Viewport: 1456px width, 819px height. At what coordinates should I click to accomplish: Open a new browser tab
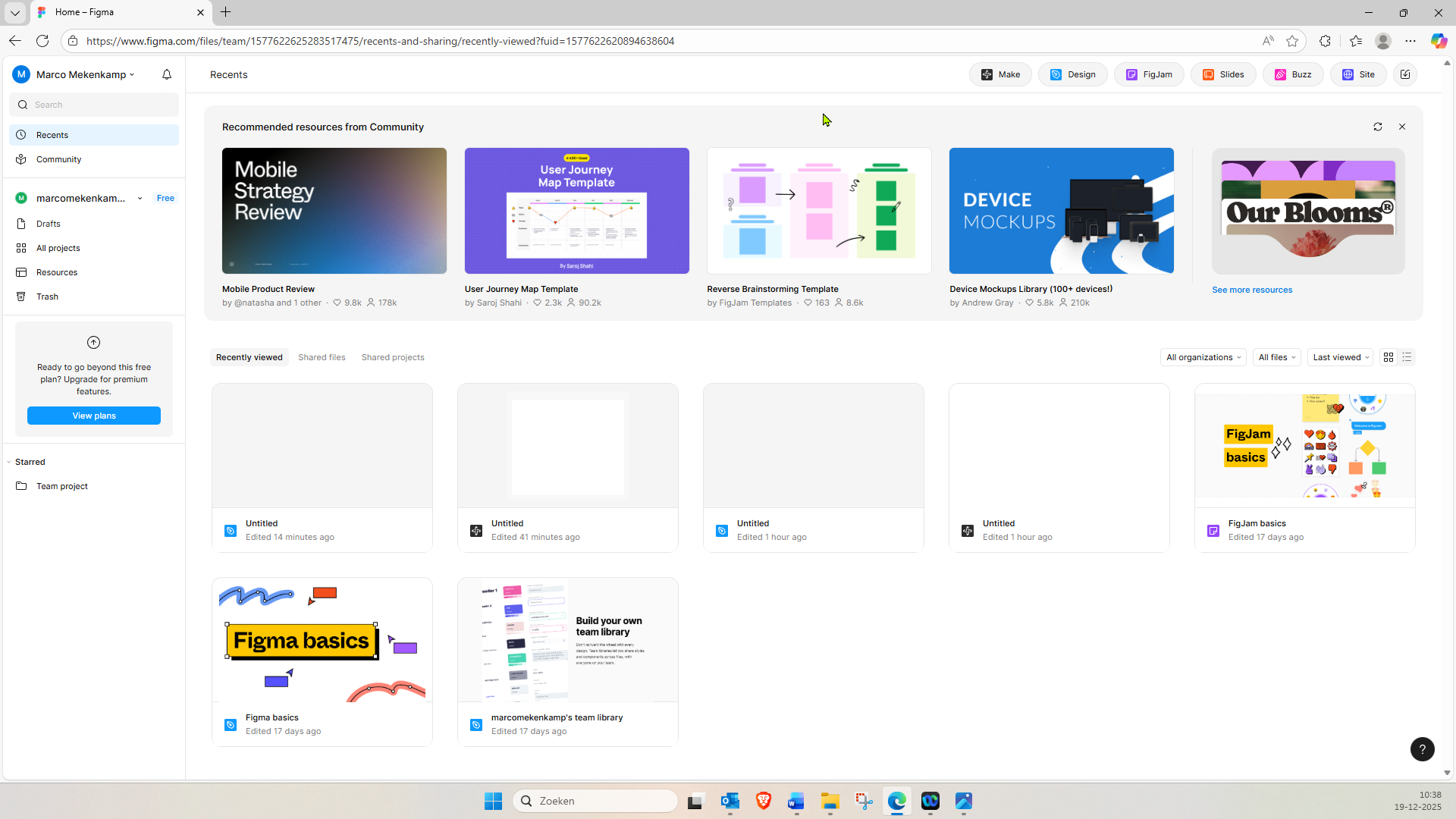pos(226,12)
